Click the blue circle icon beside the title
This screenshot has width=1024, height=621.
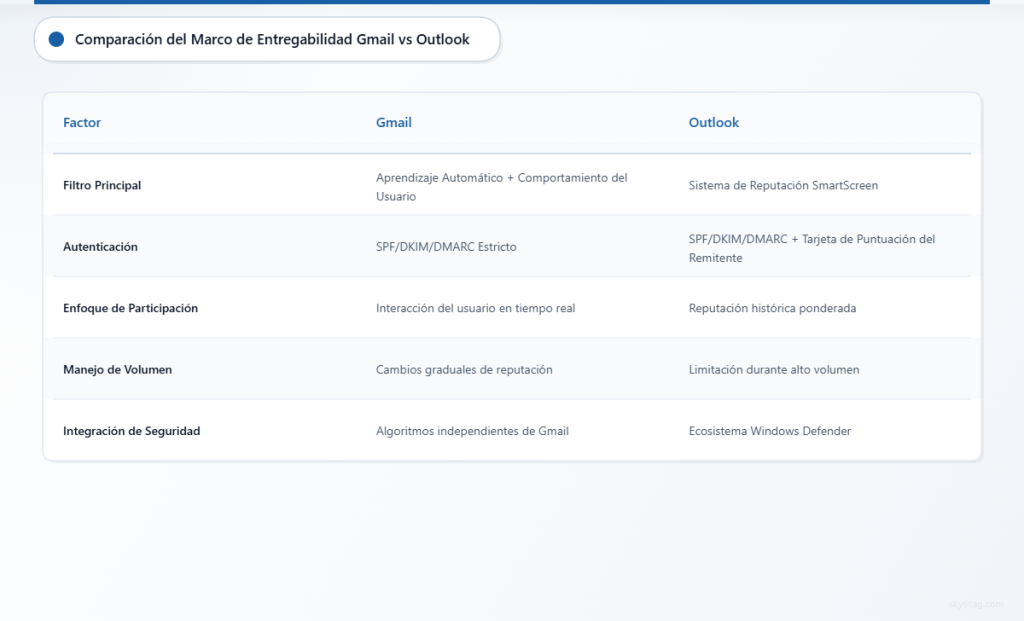(x=57, y=39)
